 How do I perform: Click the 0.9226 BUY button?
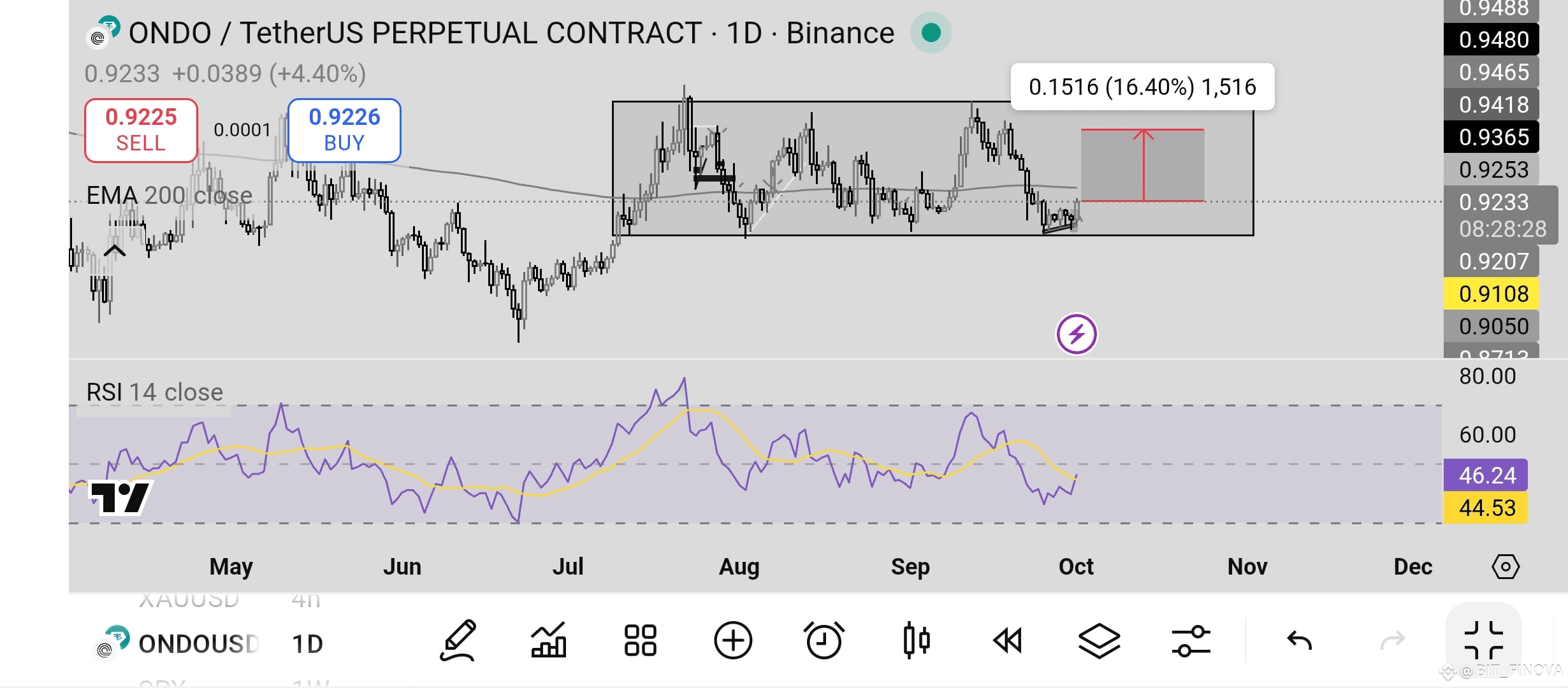344,131
